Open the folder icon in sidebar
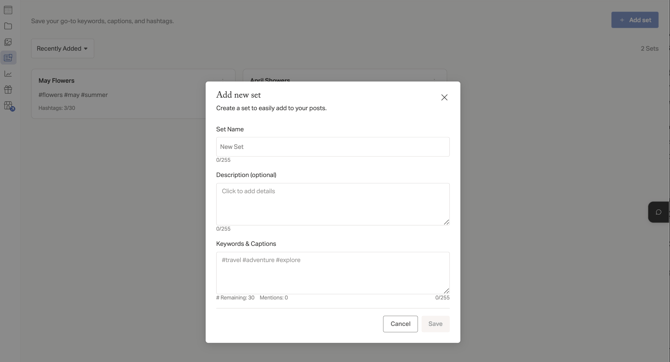Viewport: 670px width, 362px height. tap(8, 26)
